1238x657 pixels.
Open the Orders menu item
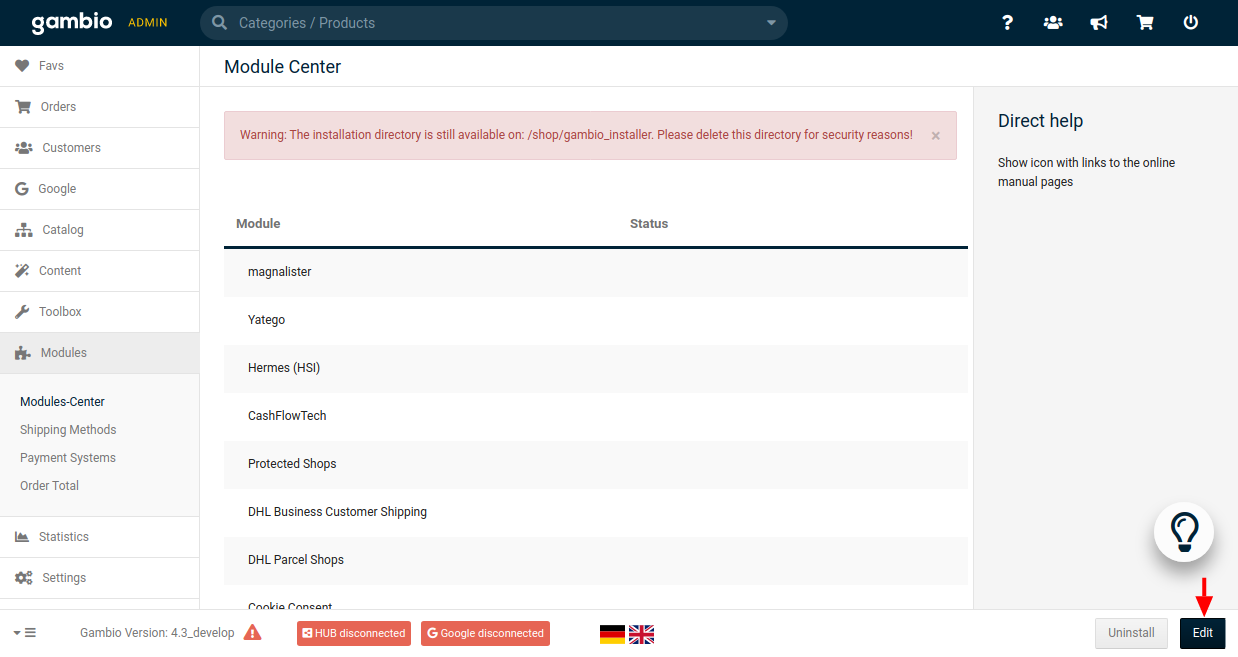click(58, 107)
